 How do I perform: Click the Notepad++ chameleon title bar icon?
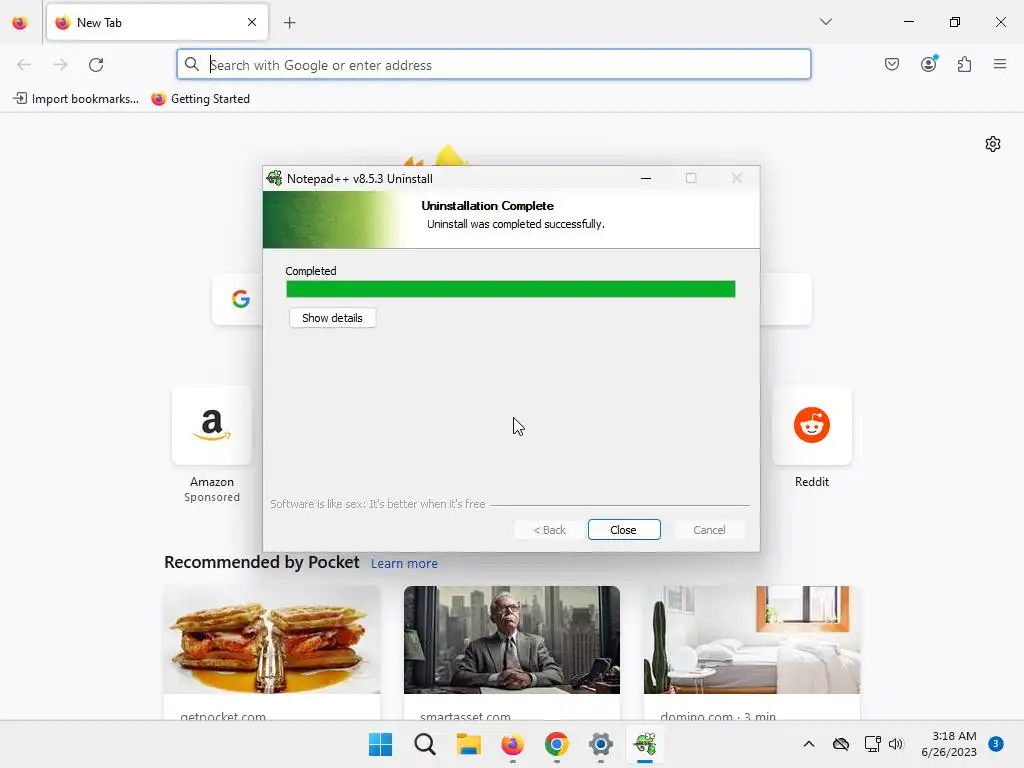[x=274, y=178]
